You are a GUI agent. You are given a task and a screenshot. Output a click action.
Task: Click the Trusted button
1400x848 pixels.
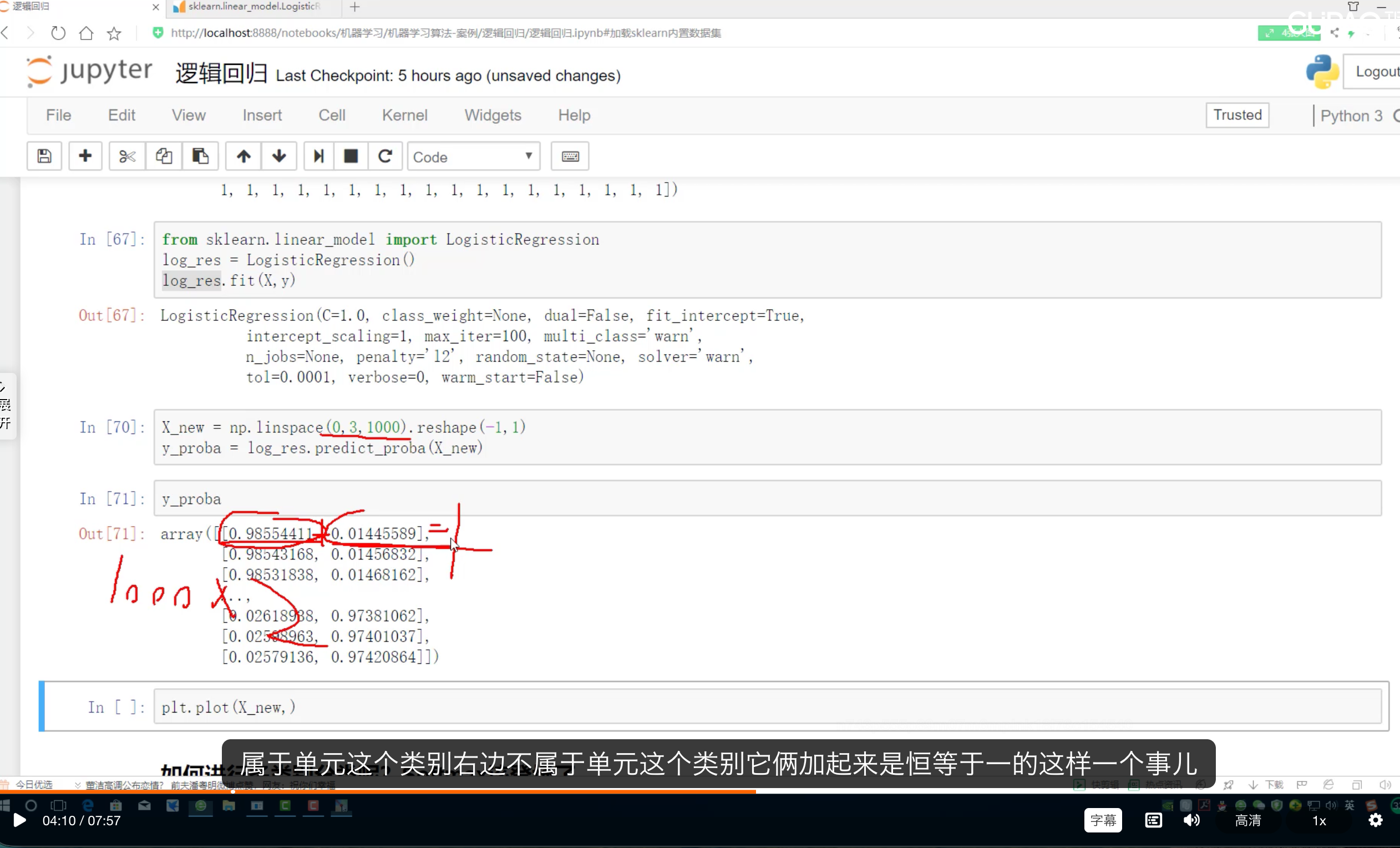[1237, 115]
